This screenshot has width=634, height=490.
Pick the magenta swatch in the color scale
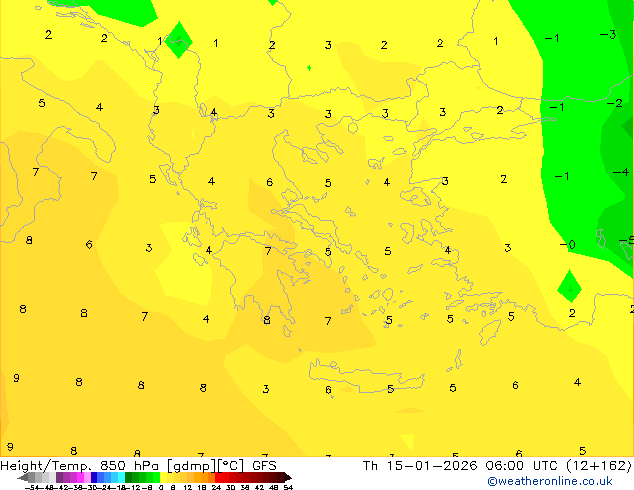tap(80, 477)
